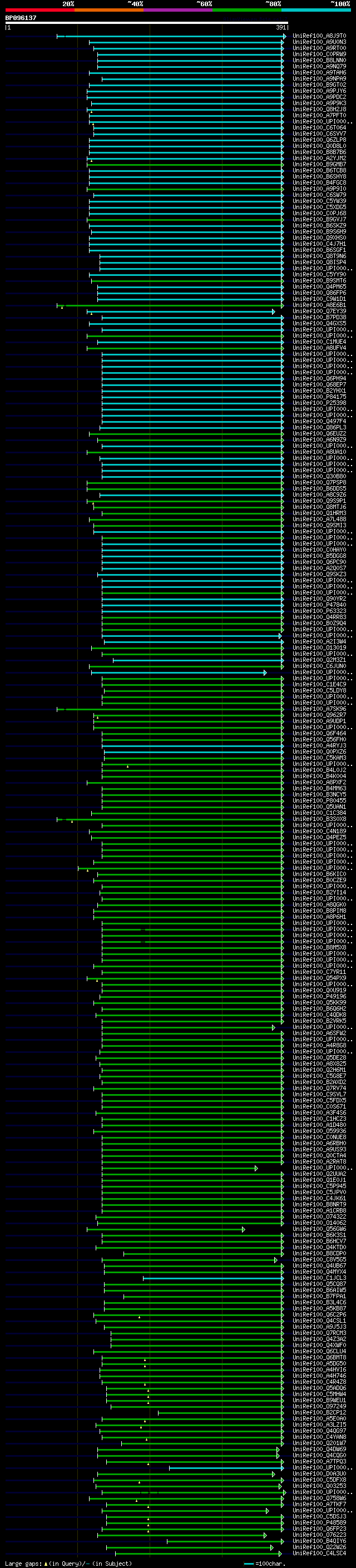Click the UniRef100_Q54PX9 subject name

click(319, 979)
